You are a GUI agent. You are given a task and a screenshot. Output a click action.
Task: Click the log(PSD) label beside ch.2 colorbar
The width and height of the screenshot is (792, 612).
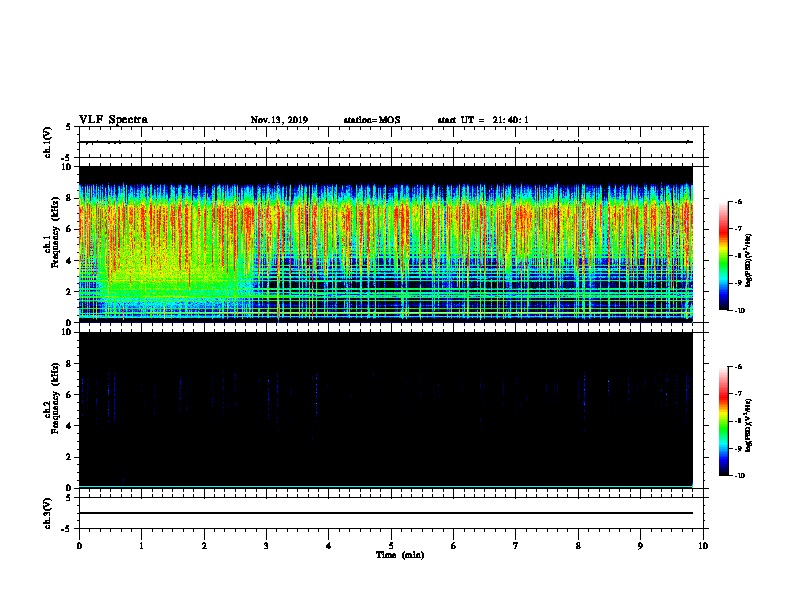(748, 425)
